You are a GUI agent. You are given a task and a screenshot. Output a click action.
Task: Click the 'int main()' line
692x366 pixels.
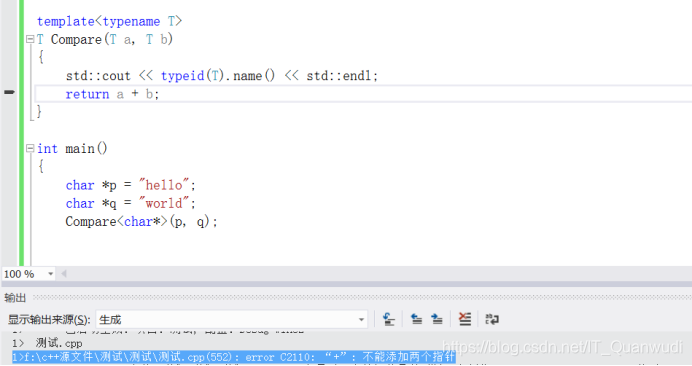(x=72, y=148)
